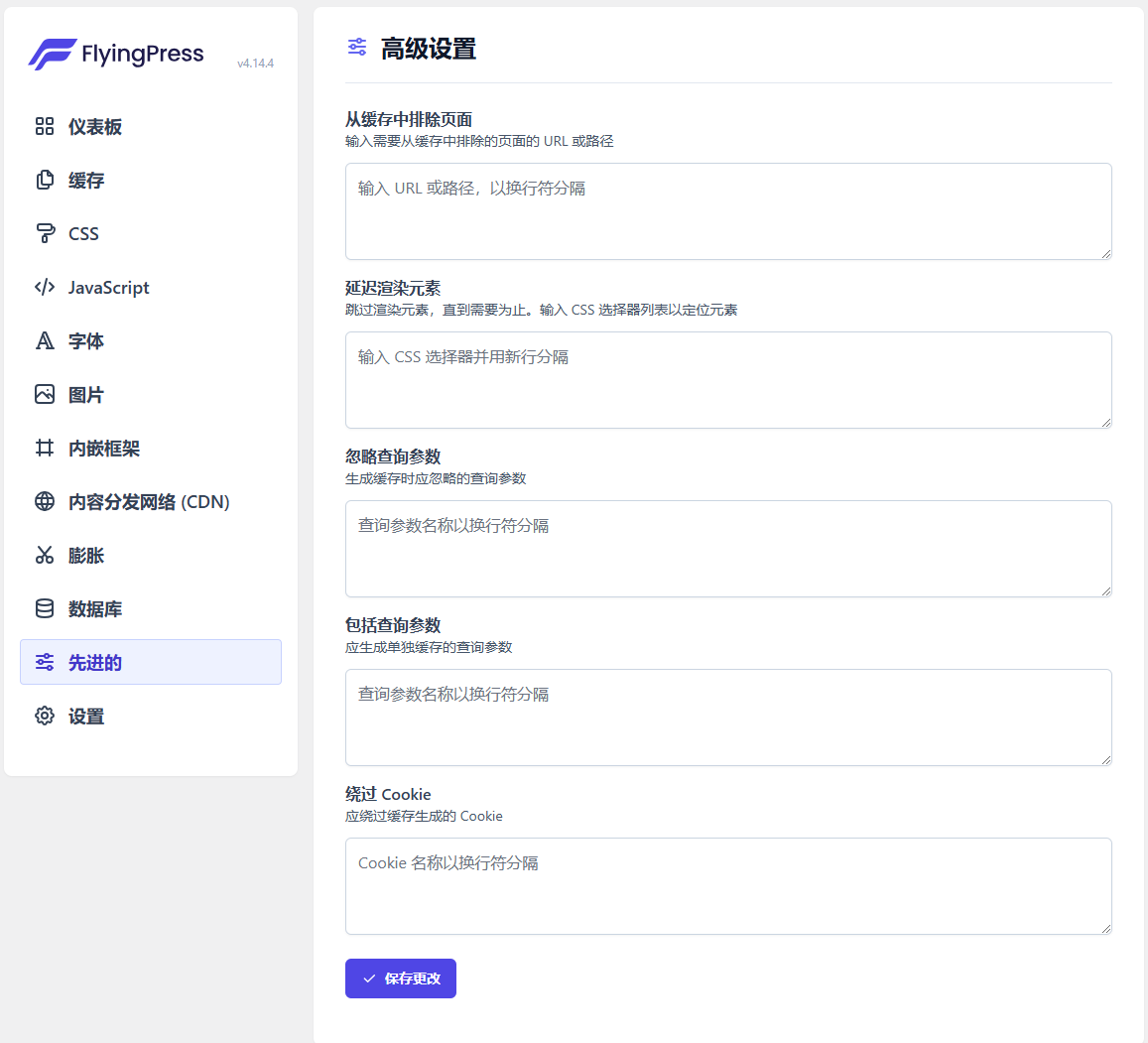
Task: Open 内嵌框架 via the hash icon
Action: click(44, 448)
